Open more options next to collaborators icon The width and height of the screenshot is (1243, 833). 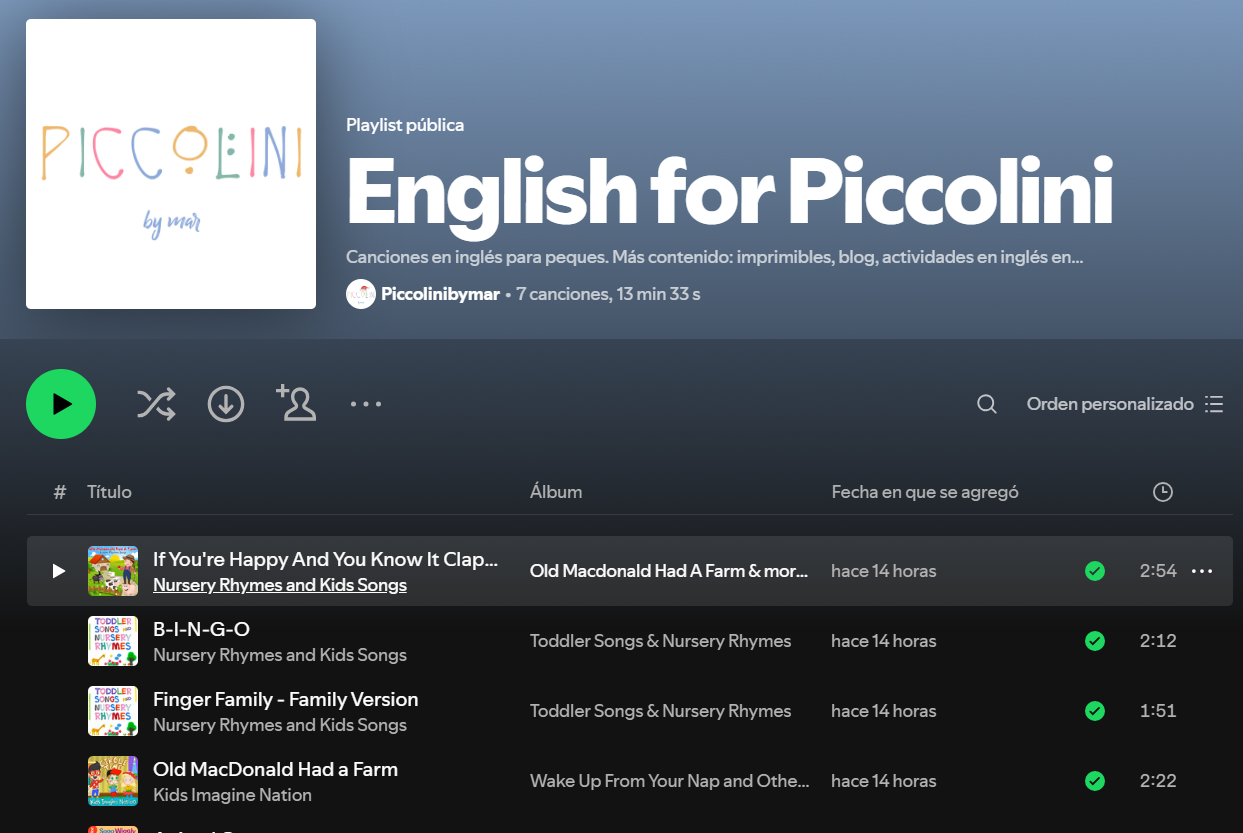(x=366, y=404)
